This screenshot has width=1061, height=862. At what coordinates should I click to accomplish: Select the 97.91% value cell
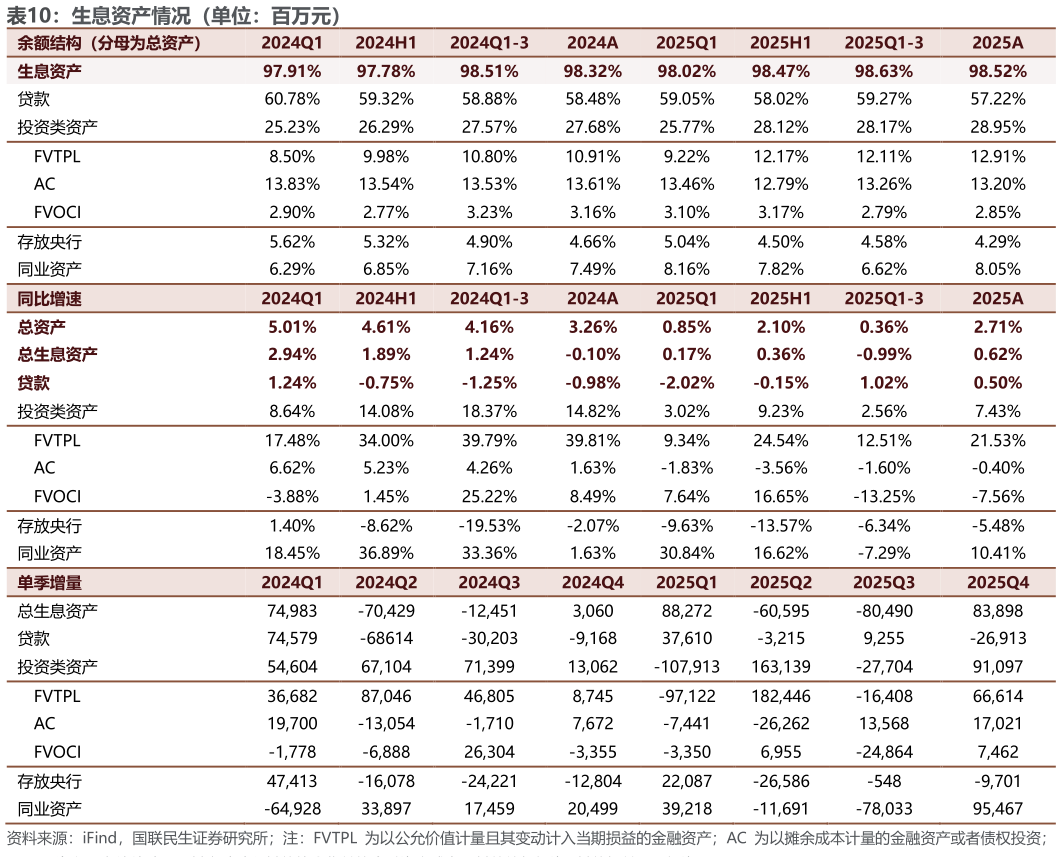[x=291, y=71]
